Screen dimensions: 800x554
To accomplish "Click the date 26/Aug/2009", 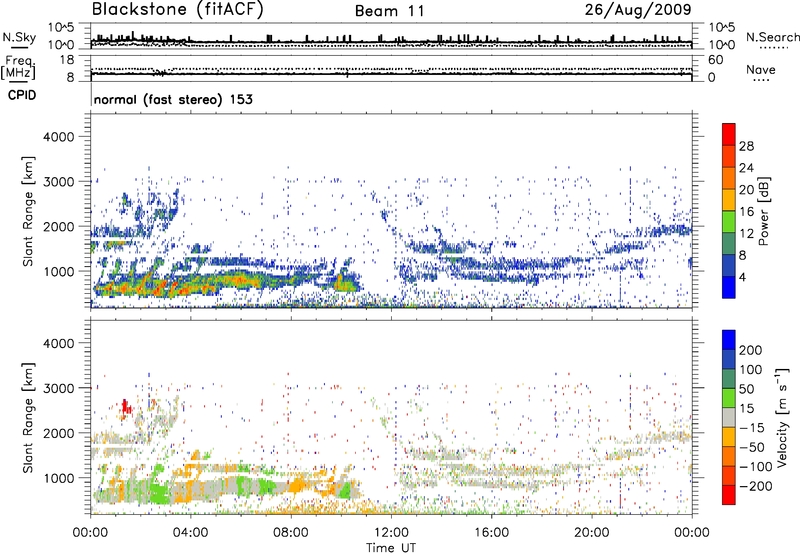I will tap(638, 10).
